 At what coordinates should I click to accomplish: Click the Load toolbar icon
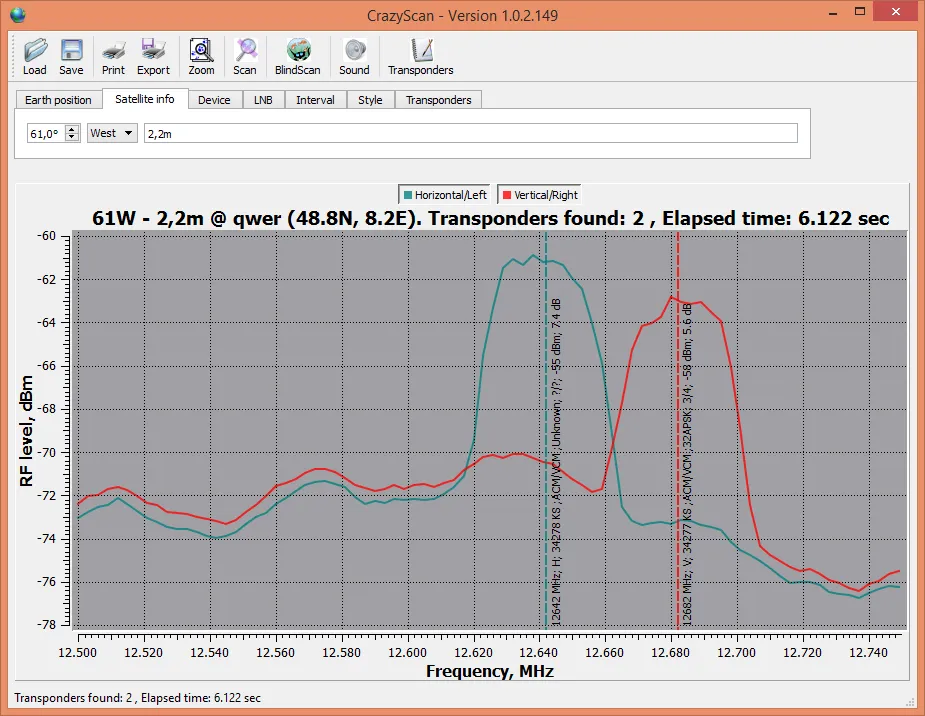(35, 56)
